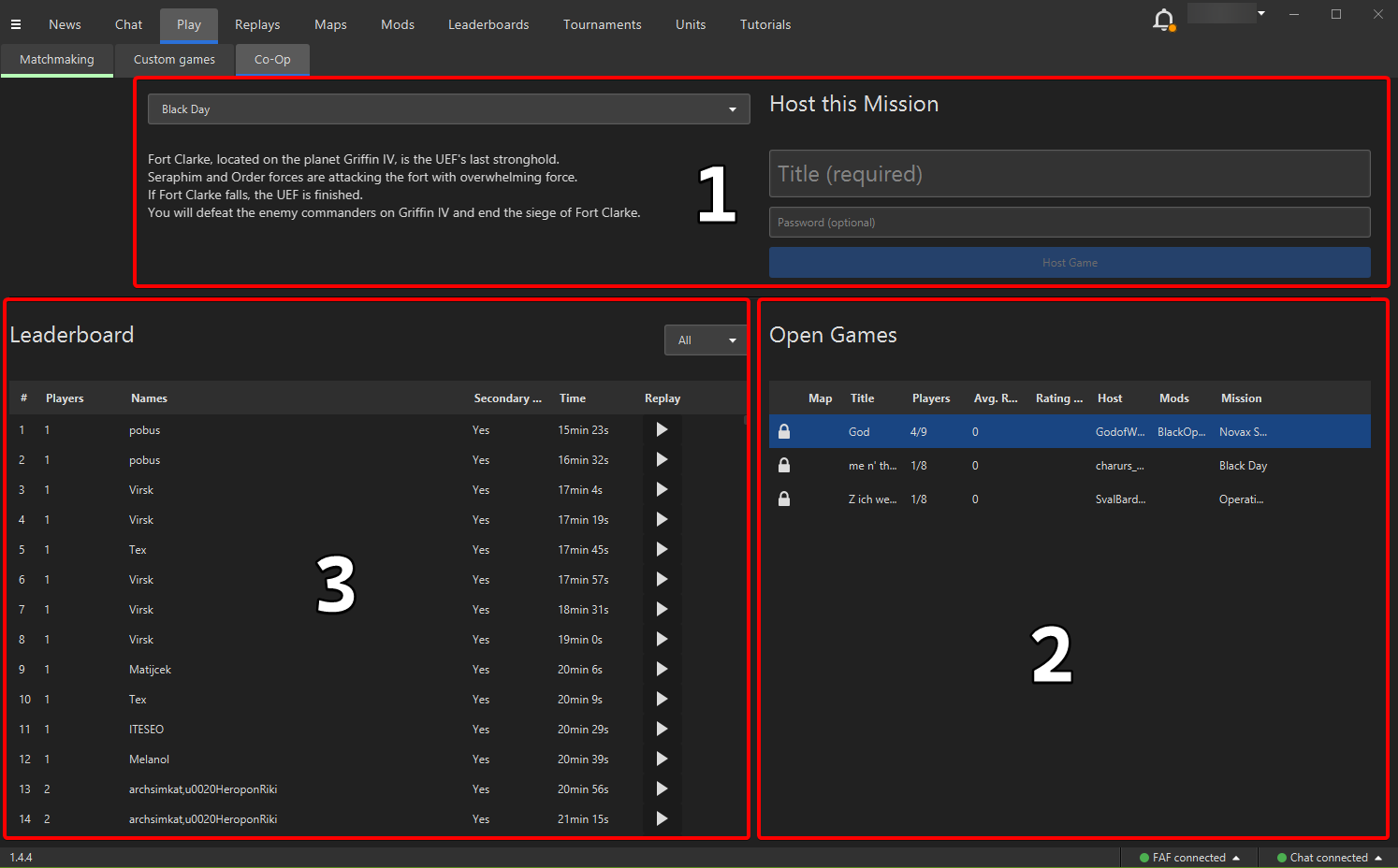The height and width of the screenshot is (868, 1398).
Task: Go to the Leaderboards section
Action: click(488, 24)
